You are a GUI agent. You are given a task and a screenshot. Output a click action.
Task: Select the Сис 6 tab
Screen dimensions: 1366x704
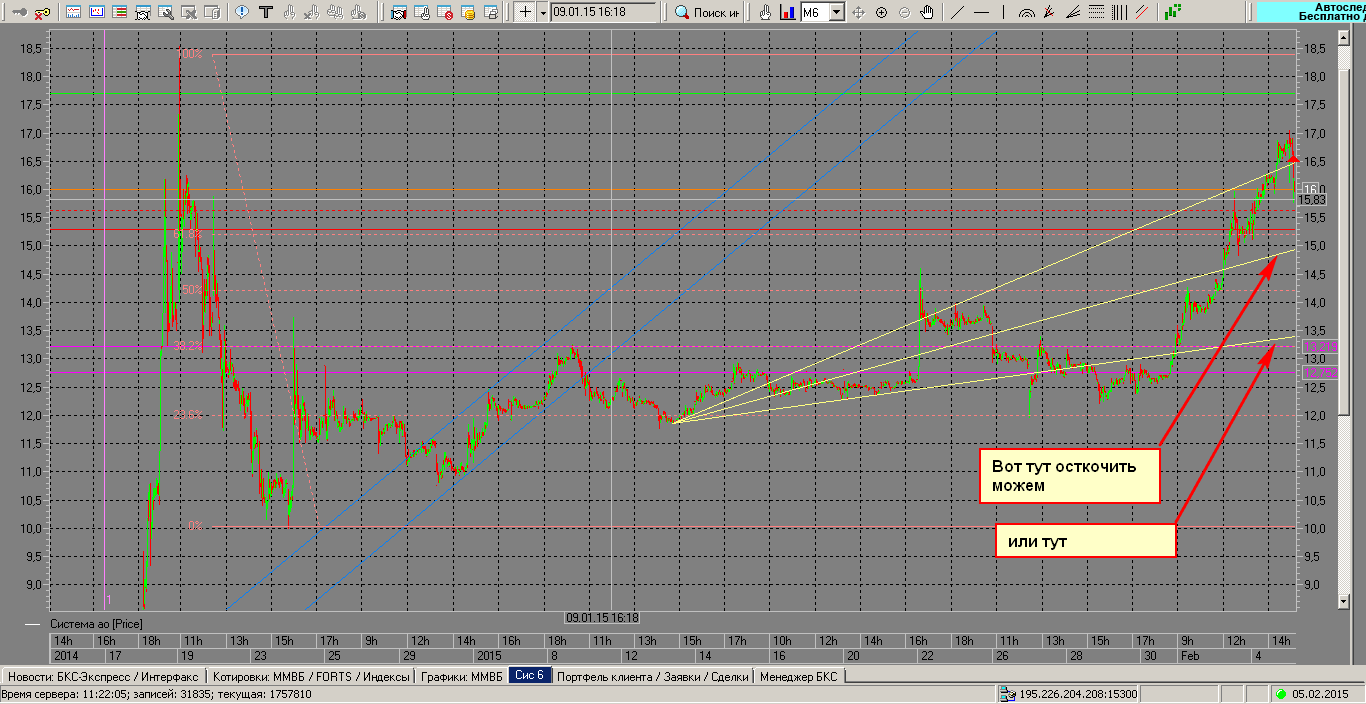[x=530, y=675]
